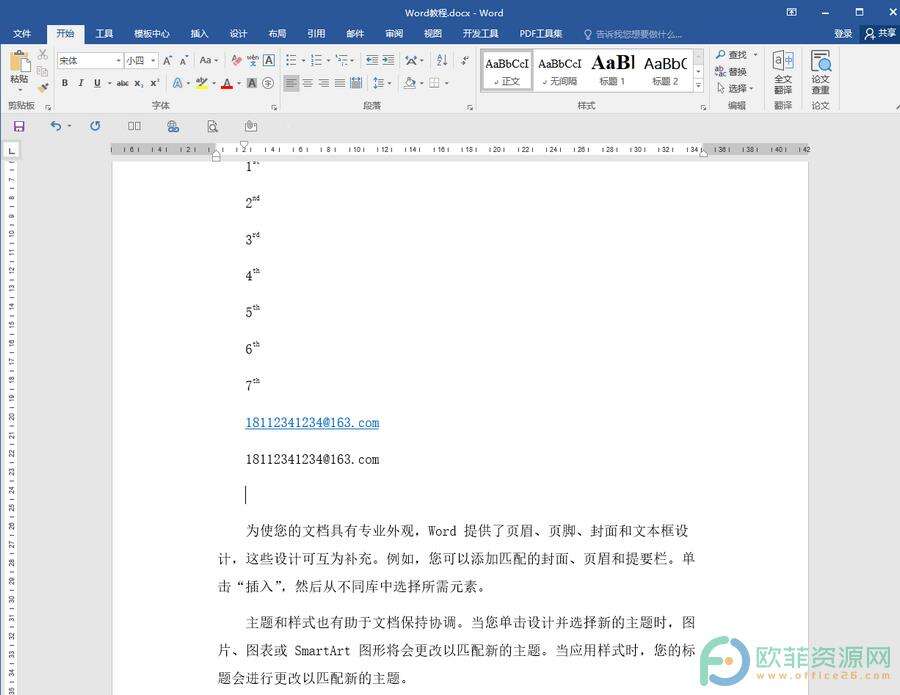The width and height of the screenshot is (900, 695).
Task: Start the 论文查重 paper check
Action: point(820,72)
